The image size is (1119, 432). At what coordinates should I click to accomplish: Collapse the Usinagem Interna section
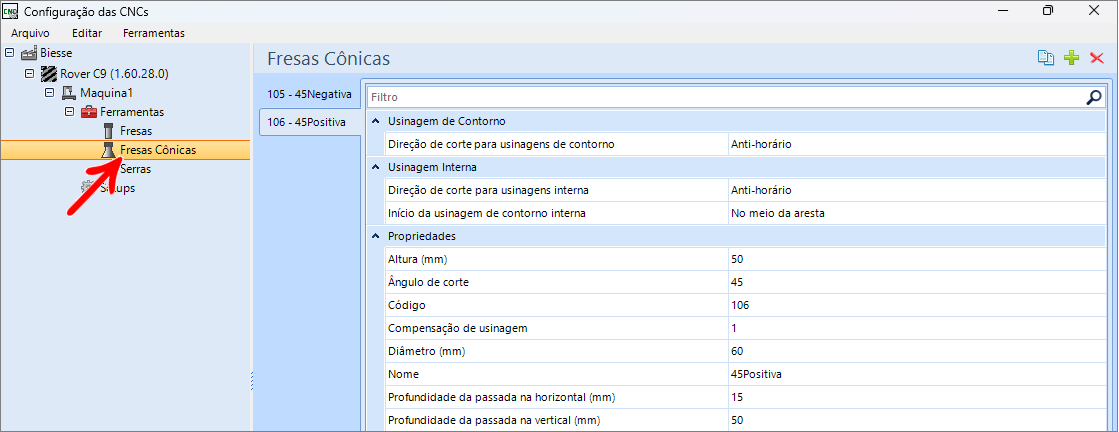coord(376,167)
